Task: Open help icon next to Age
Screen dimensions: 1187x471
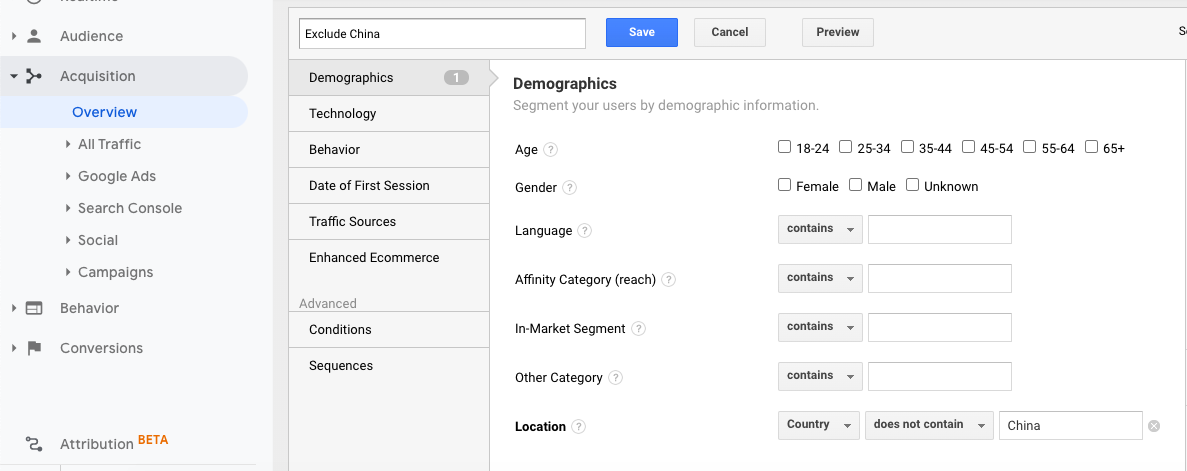Action: click(x=550, y=150)
